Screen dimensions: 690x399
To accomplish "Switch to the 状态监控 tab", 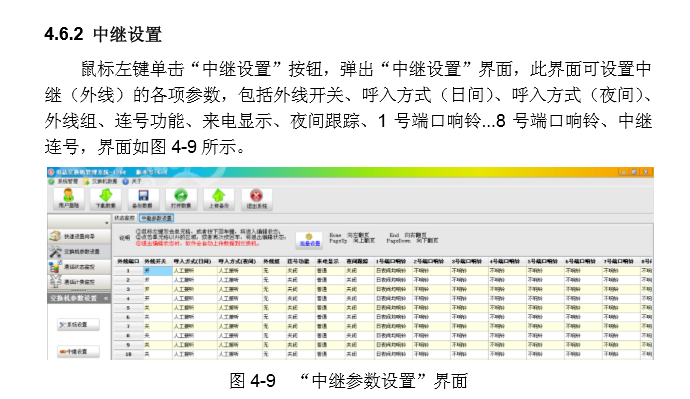I will 125,218.
